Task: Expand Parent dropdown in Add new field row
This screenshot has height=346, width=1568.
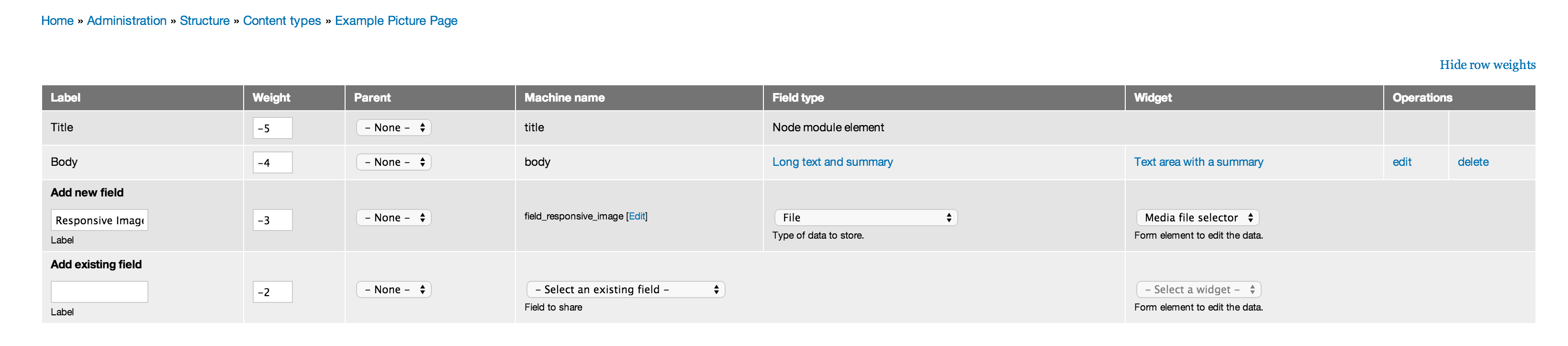Action: (x=394, y=218)
